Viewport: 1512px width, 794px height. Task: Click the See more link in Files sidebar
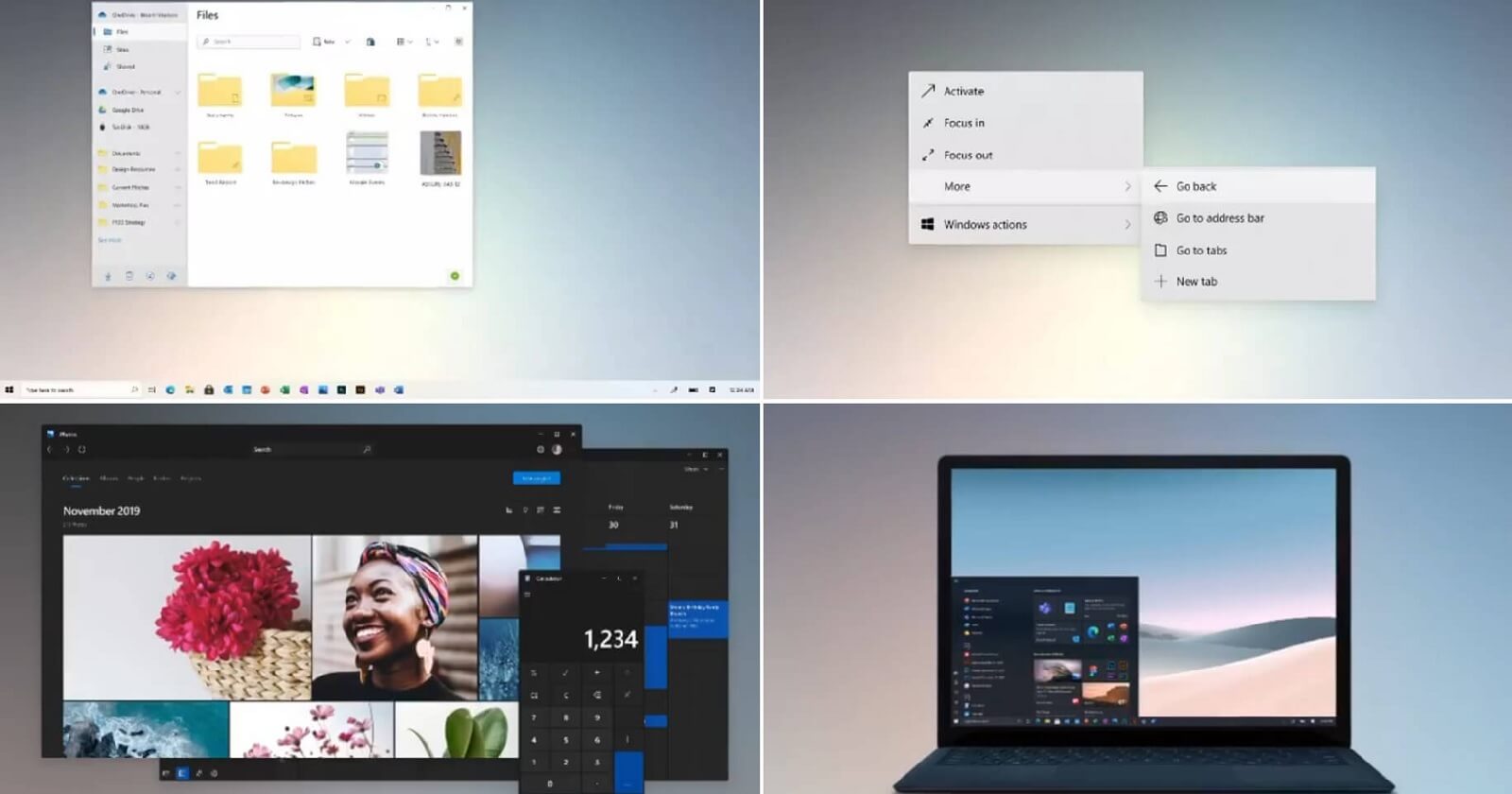110,240
